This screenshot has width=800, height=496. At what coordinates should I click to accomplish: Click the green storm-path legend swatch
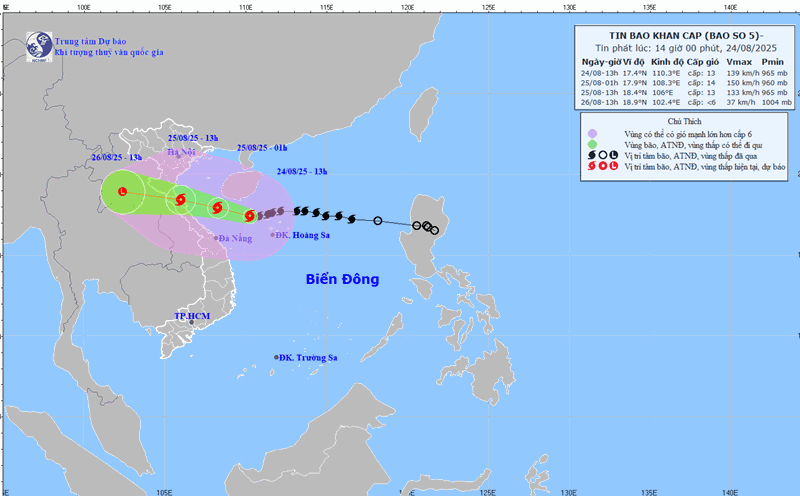tap(592, 144)
